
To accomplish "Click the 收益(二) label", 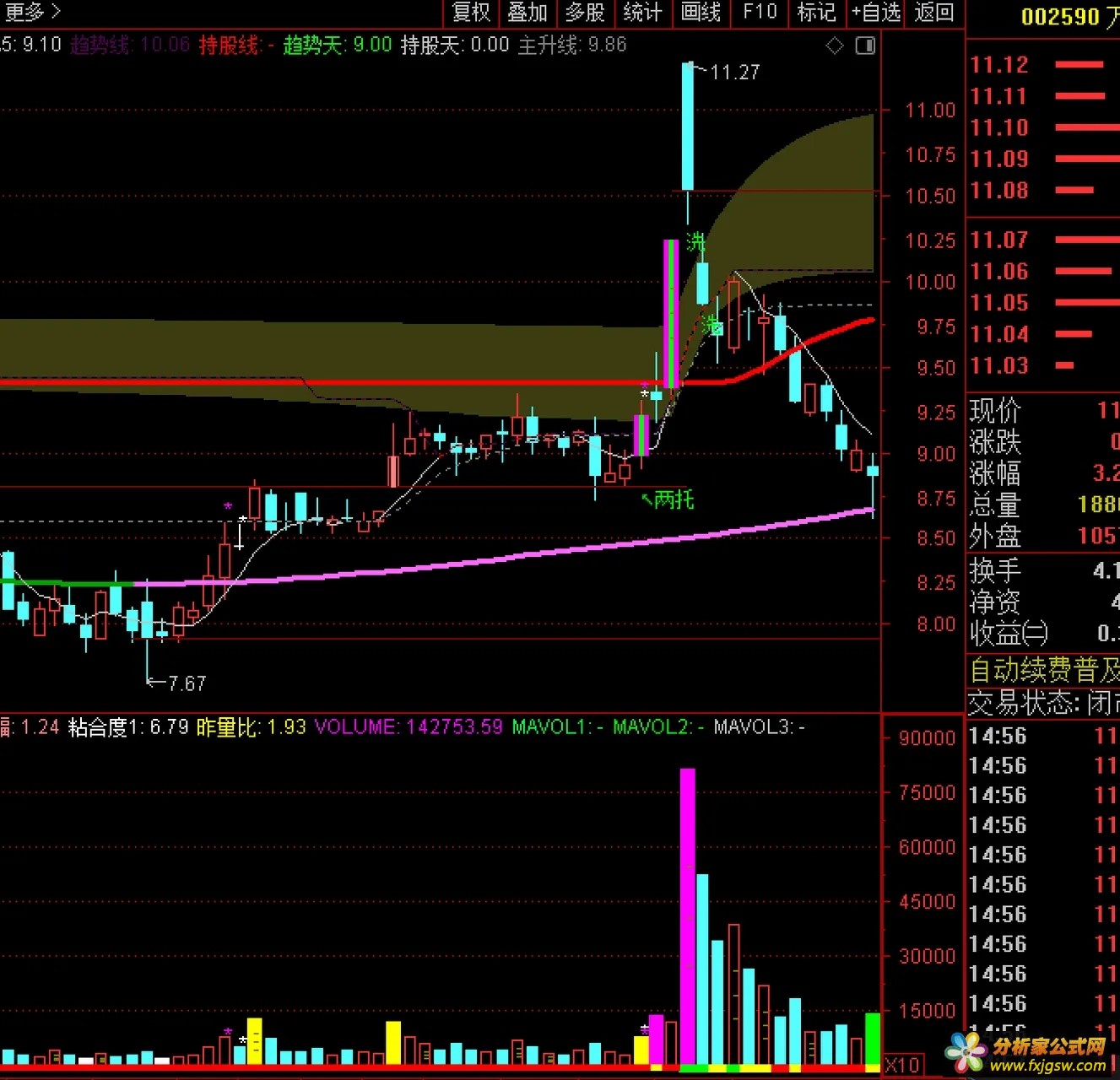I will [x=1009, y=633].
